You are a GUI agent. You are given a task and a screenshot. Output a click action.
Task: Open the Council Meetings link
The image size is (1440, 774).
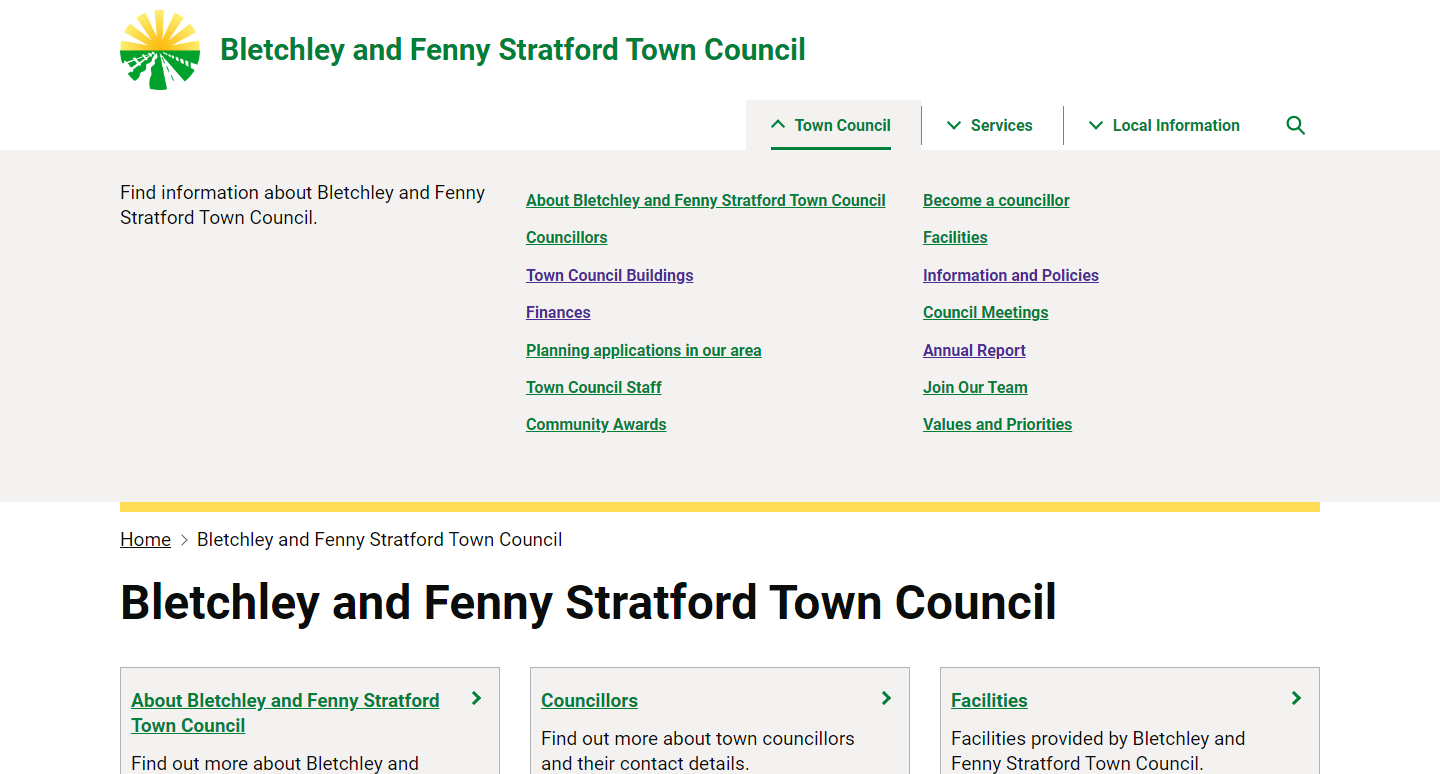coord(986,312)
